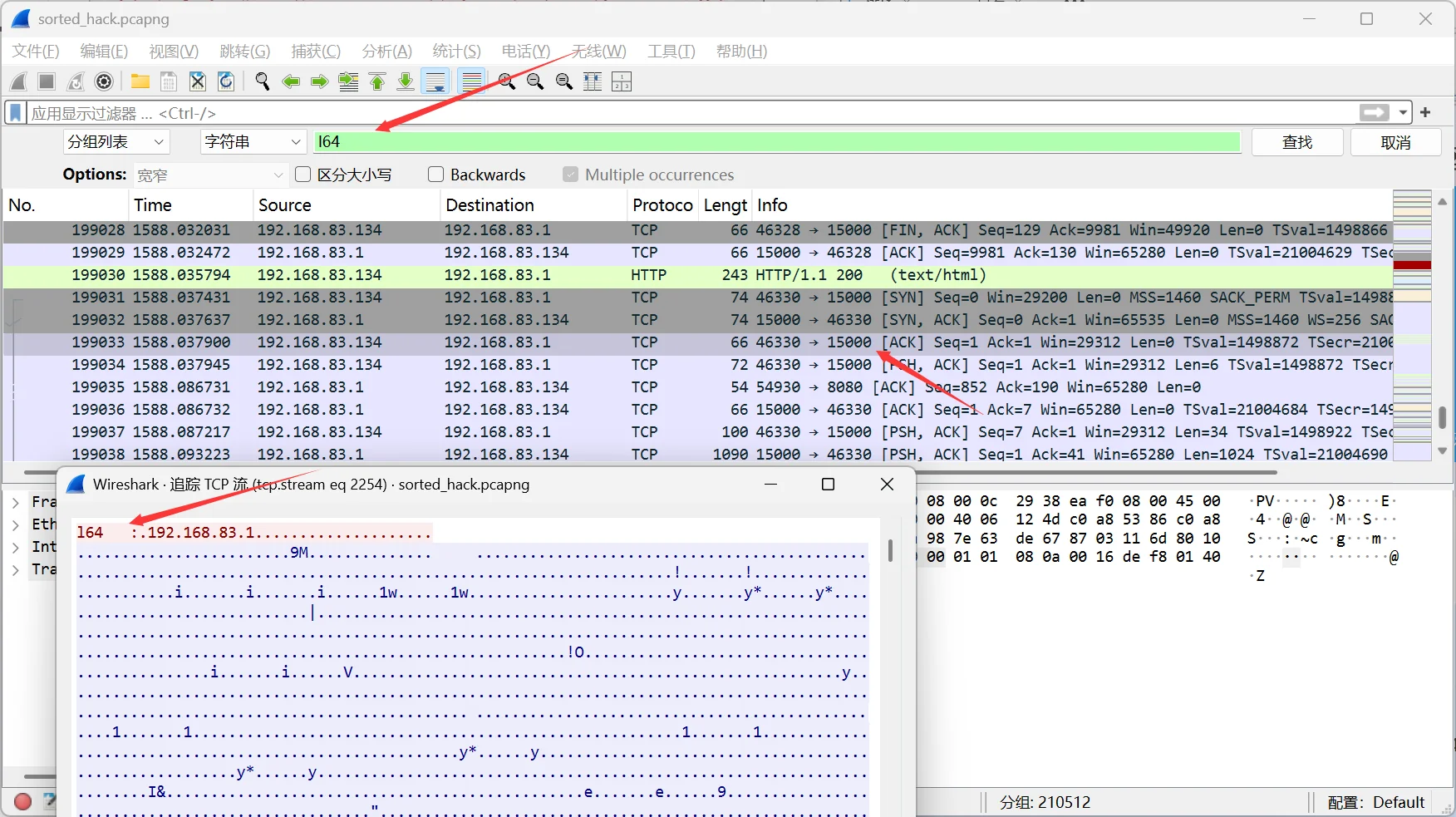1456x817 pixels.
Task: Jump to the last packet icon
Action: coord(406,81)
